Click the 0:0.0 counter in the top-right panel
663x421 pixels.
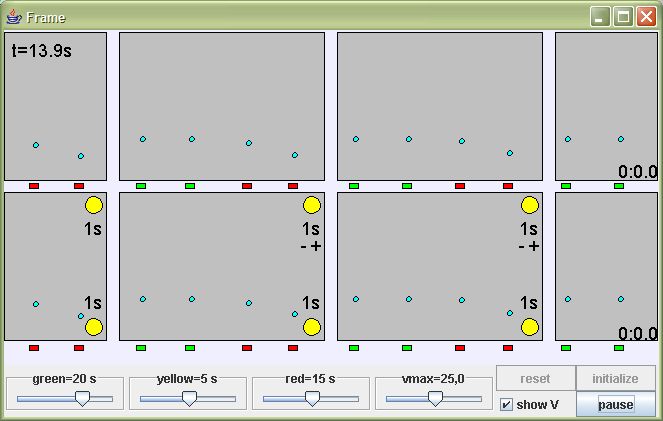[x=638, y=172]
